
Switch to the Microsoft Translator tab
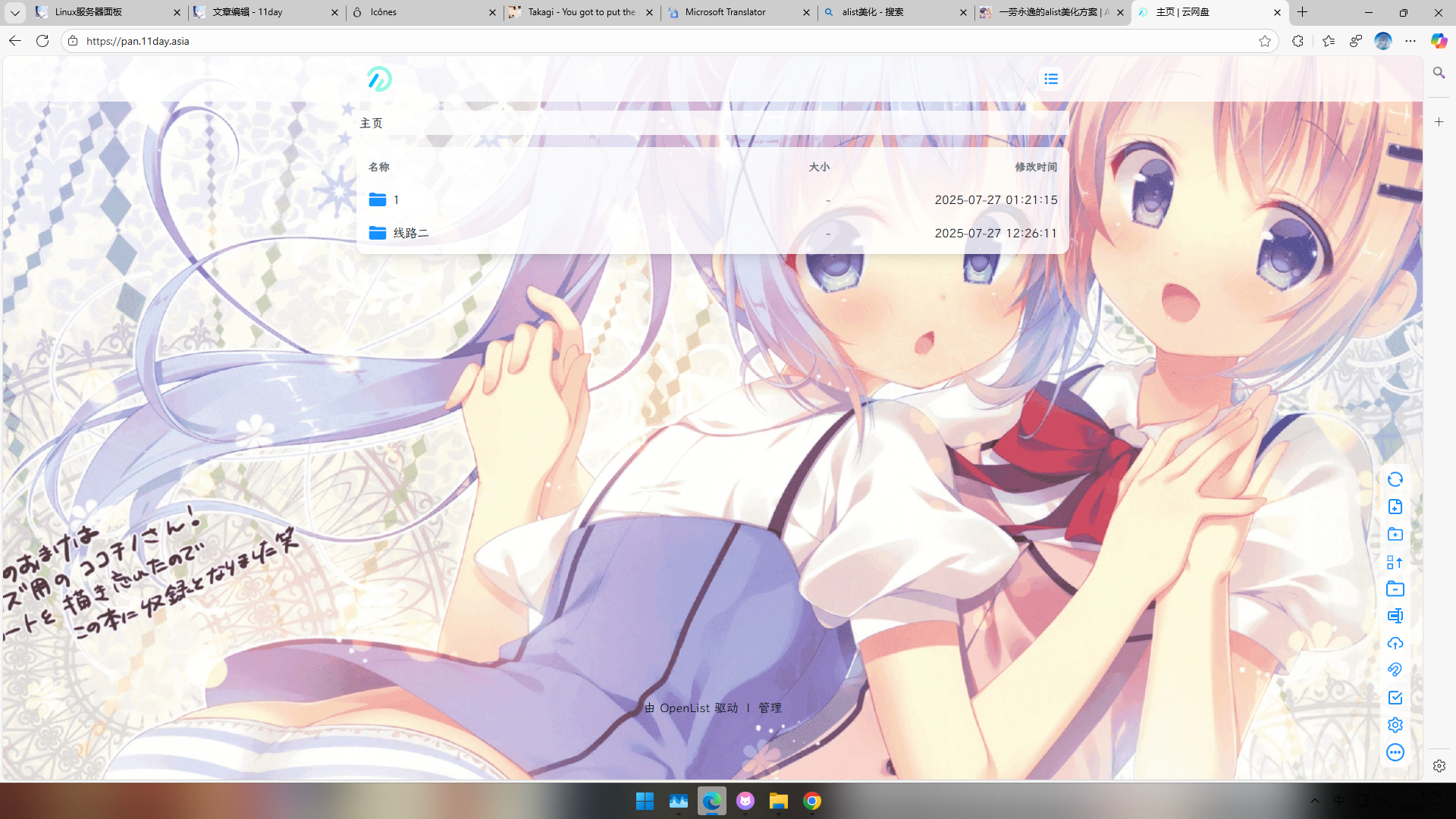[725, 12]
